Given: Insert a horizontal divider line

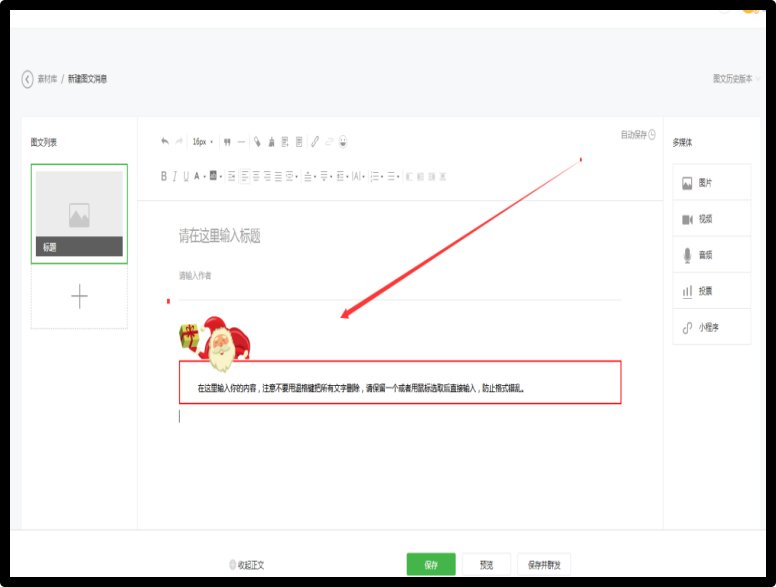Looking at the screenshot, I should (241, 142).
